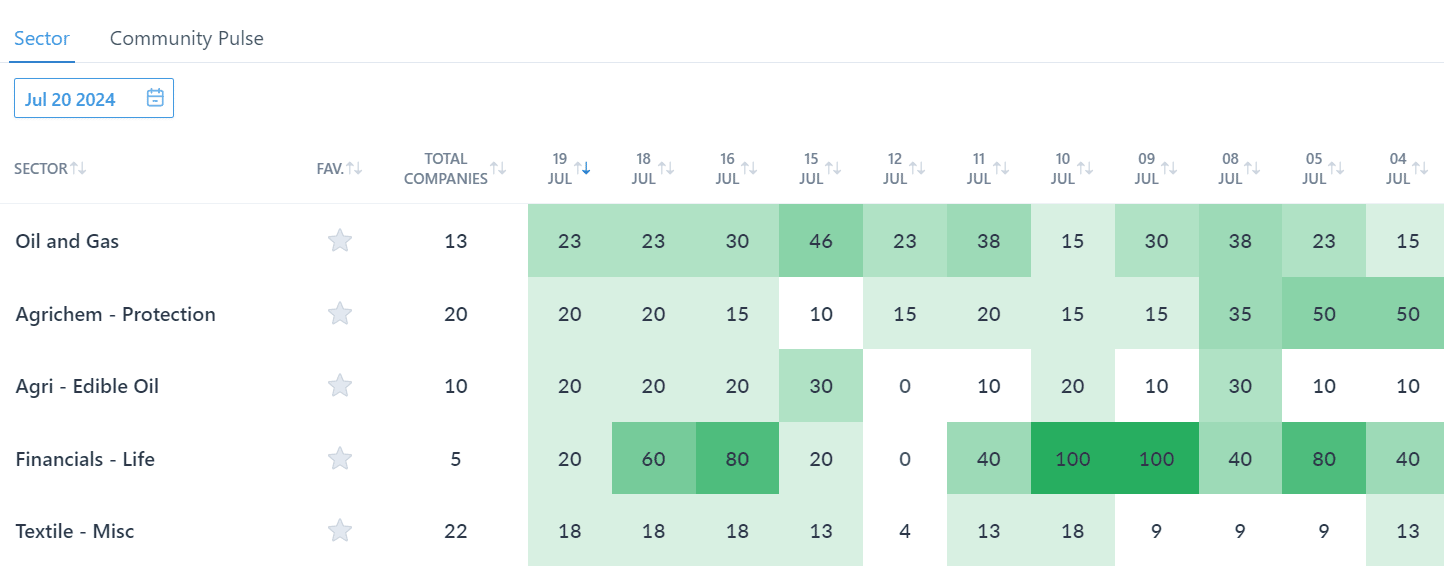Screen dimensions: 1444x566
Task: Mark Textile - Misc as favorite
Action: pos(340,531)
